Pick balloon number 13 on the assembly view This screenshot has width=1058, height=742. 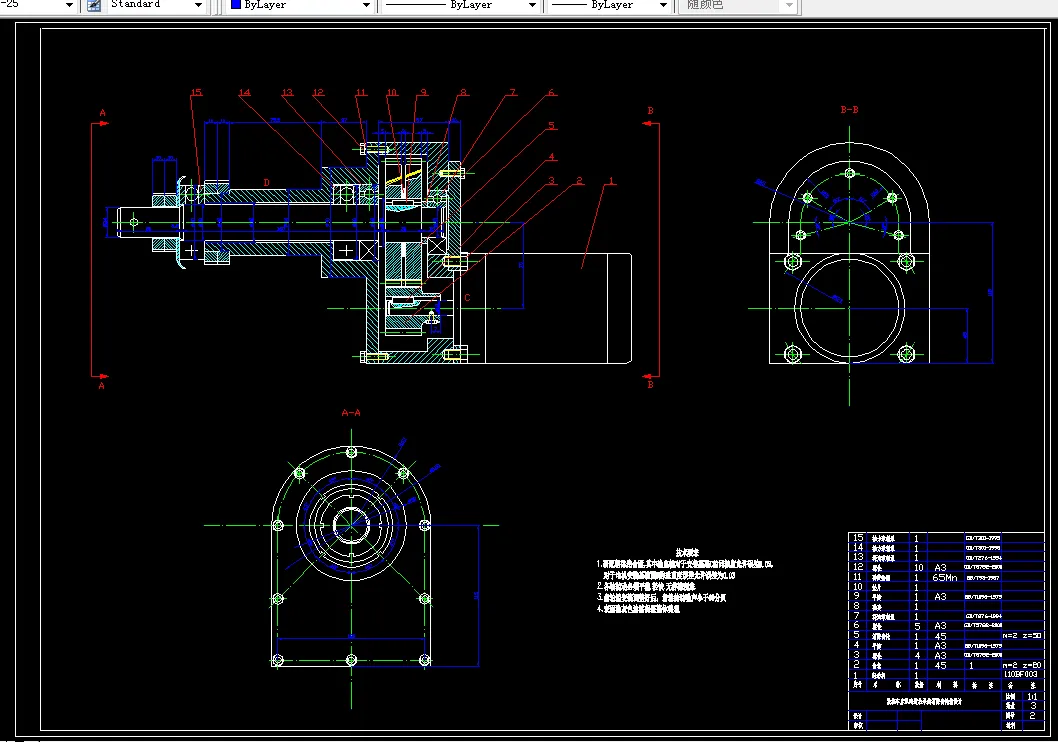[x=287, y=92]
